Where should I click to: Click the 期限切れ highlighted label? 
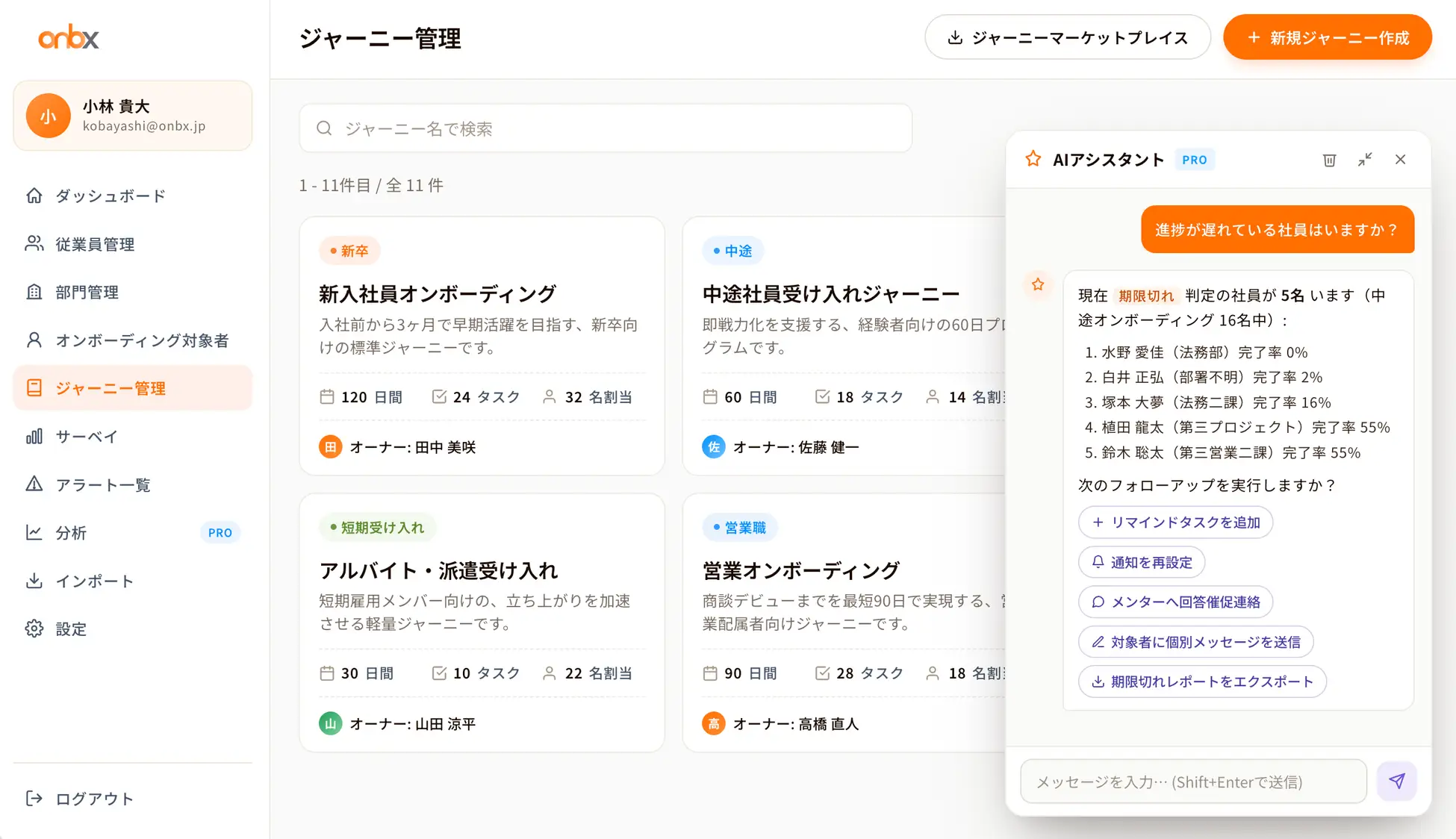[1146, 296]
